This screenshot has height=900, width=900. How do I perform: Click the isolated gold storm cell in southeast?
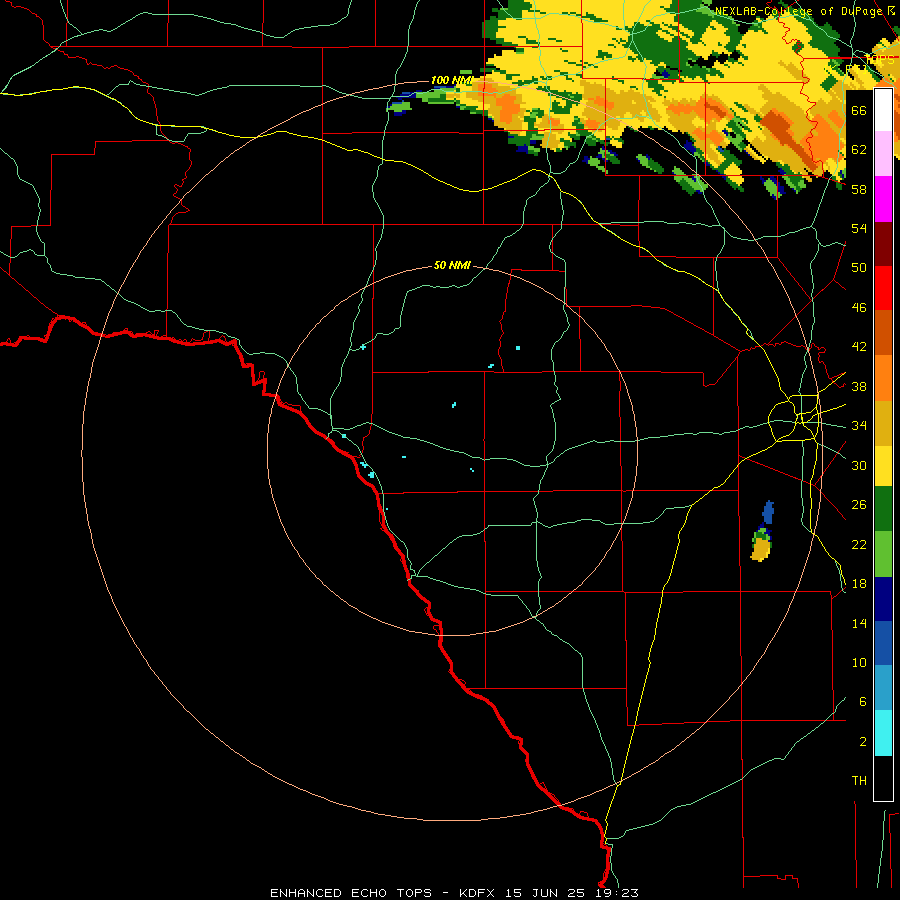761,549
